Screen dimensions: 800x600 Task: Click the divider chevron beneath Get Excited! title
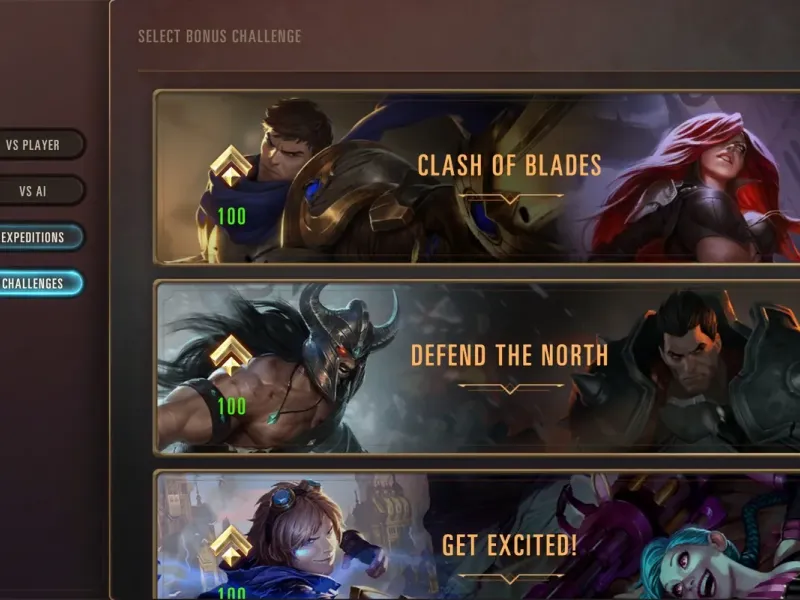pyautogui.click(x=511, y=578)
